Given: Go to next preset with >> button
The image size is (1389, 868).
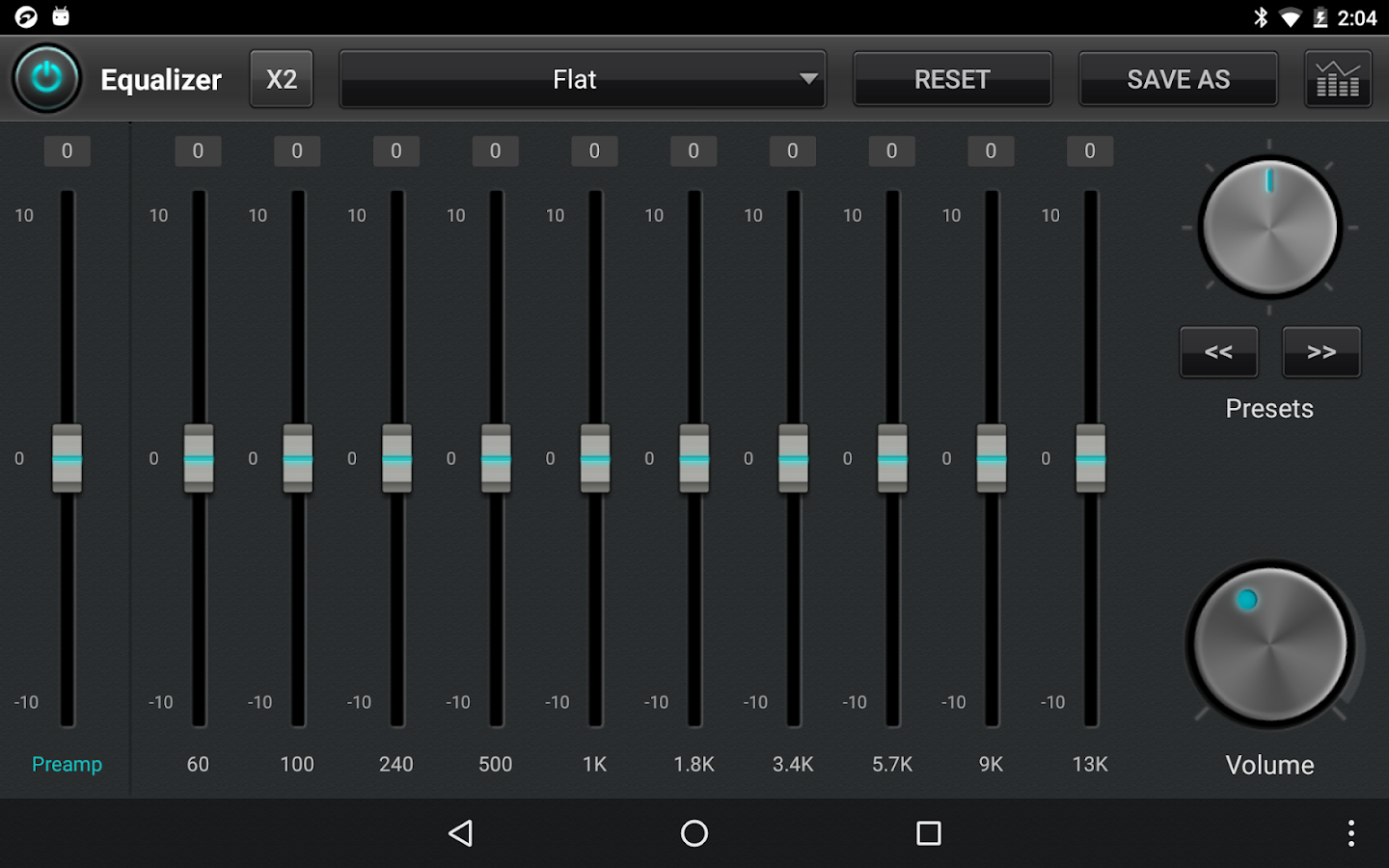Looking at the screenshot, I should coord(1321,352).
